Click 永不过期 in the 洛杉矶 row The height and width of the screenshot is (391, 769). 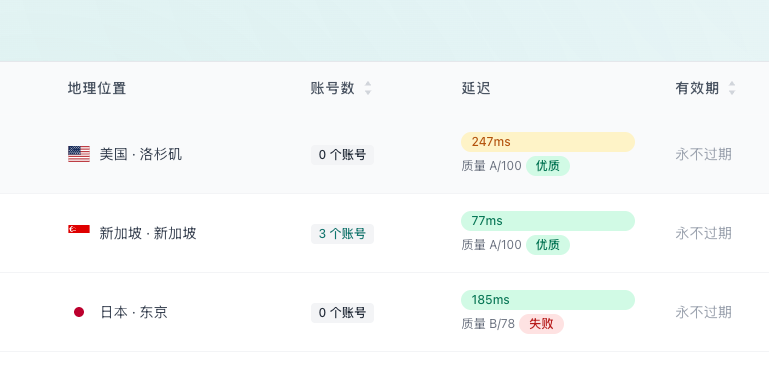703,155
